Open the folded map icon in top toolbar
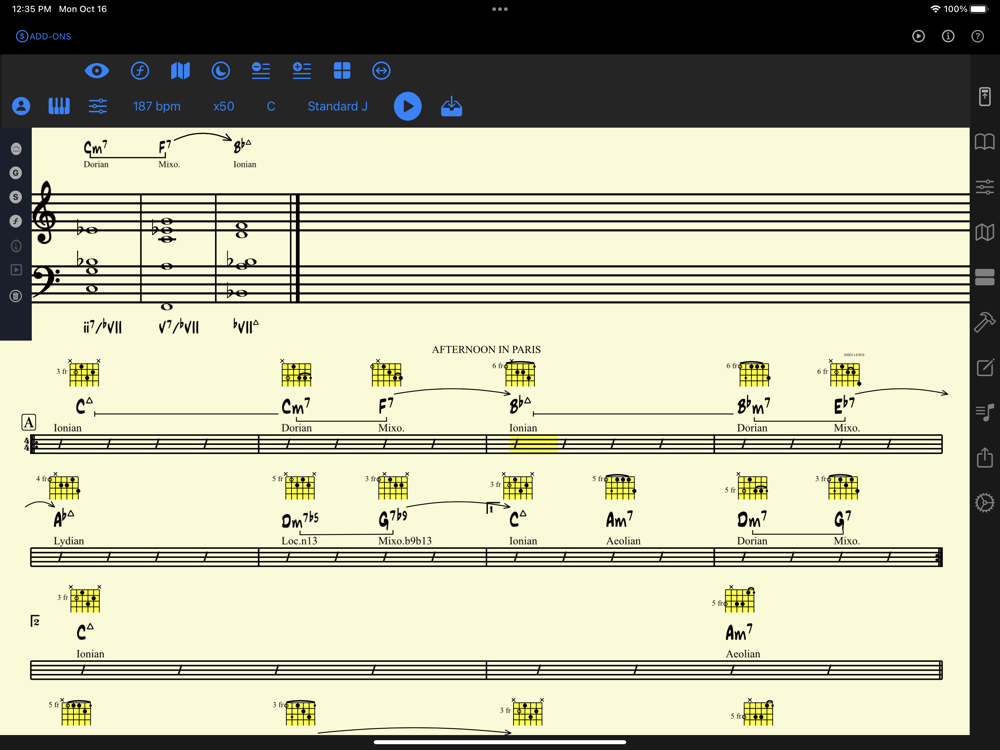This screenshot has height=750, width=1000. coord(180,71)
